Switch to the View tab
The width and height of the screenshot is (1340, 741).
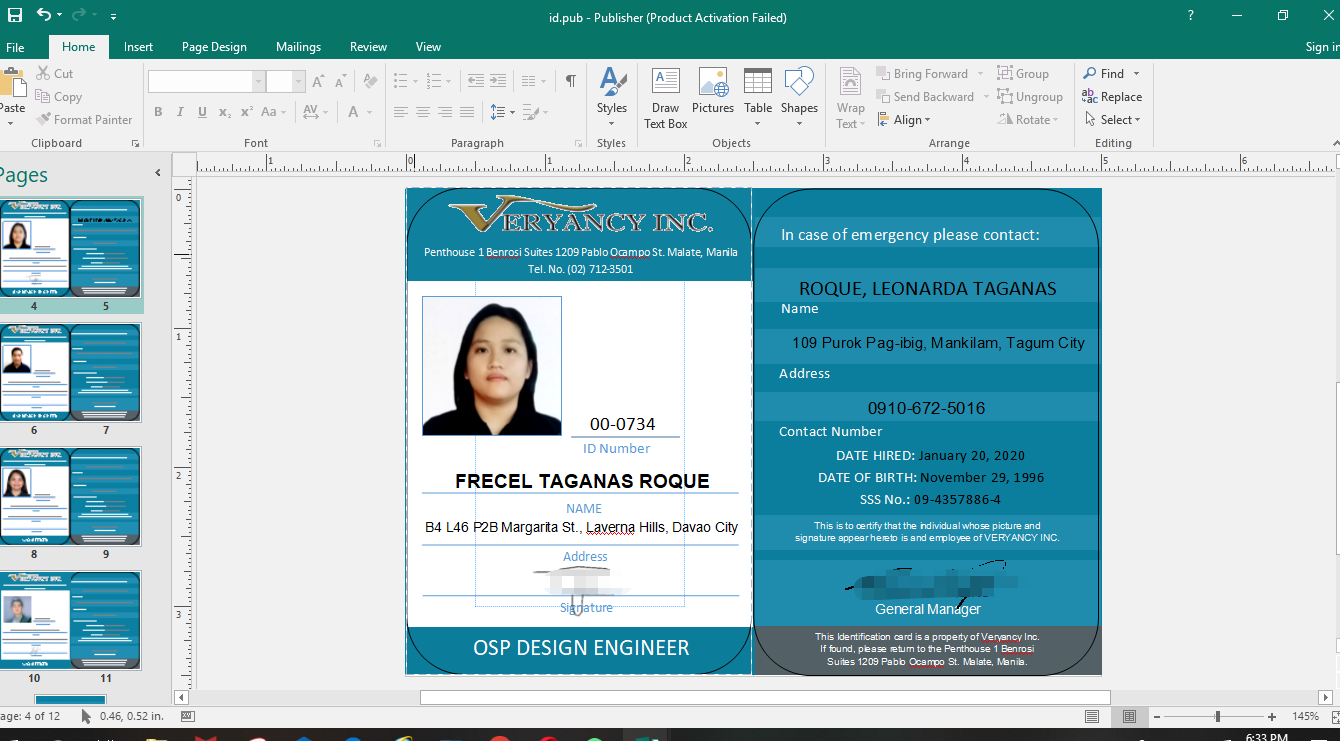pos(428,47)
